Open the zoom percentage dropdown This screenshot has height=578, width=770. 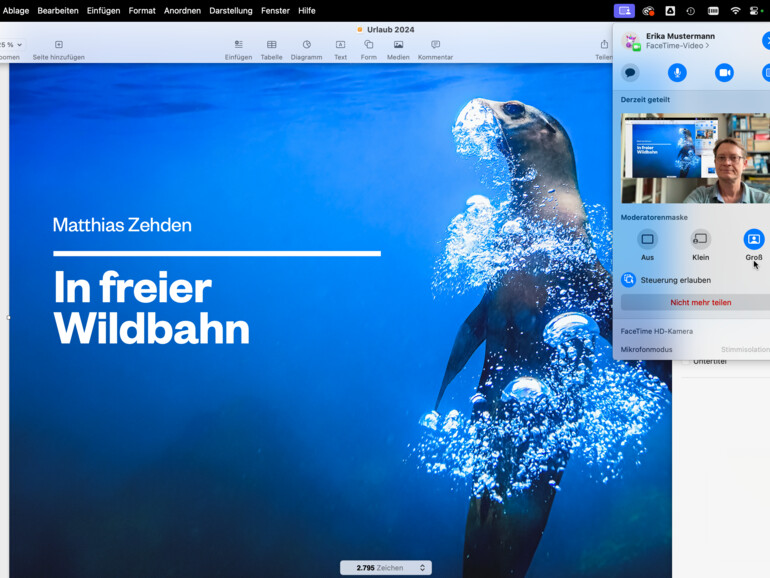coord(11,45)
